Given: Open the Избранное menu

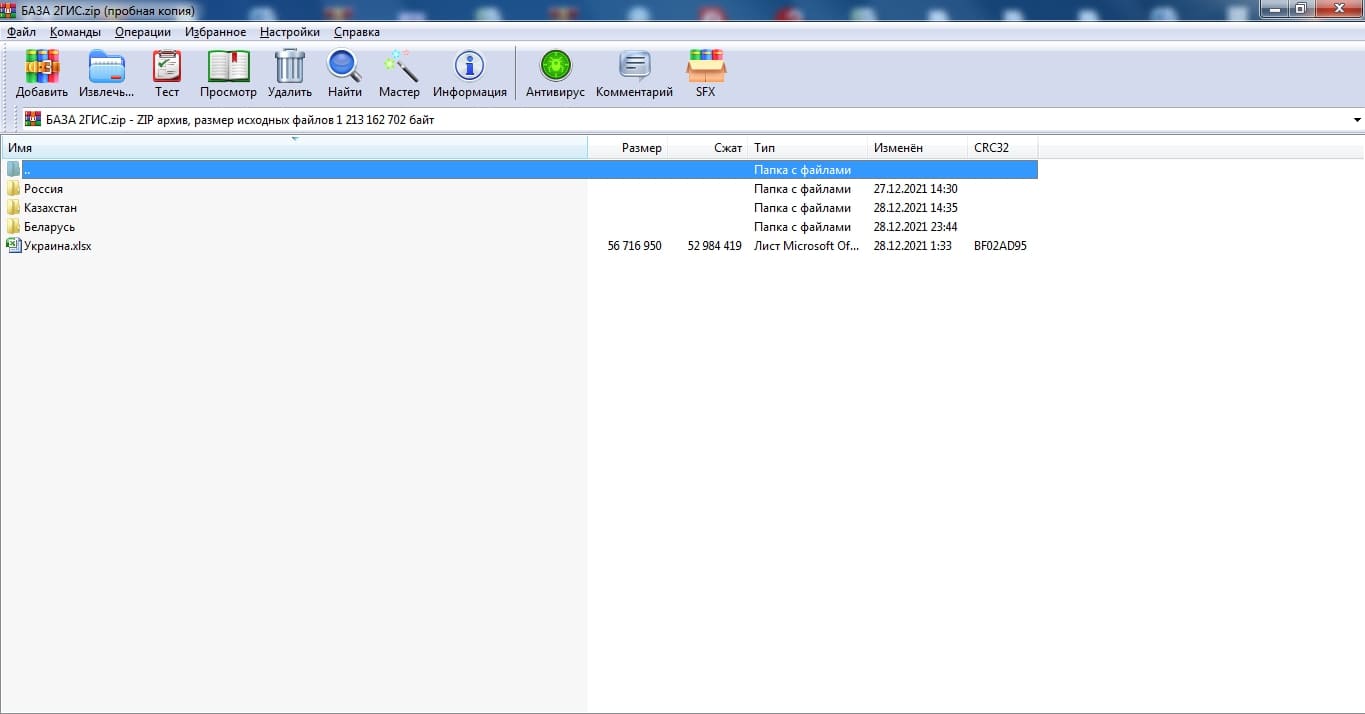Looking at the screenshot, I should point(215,32).
